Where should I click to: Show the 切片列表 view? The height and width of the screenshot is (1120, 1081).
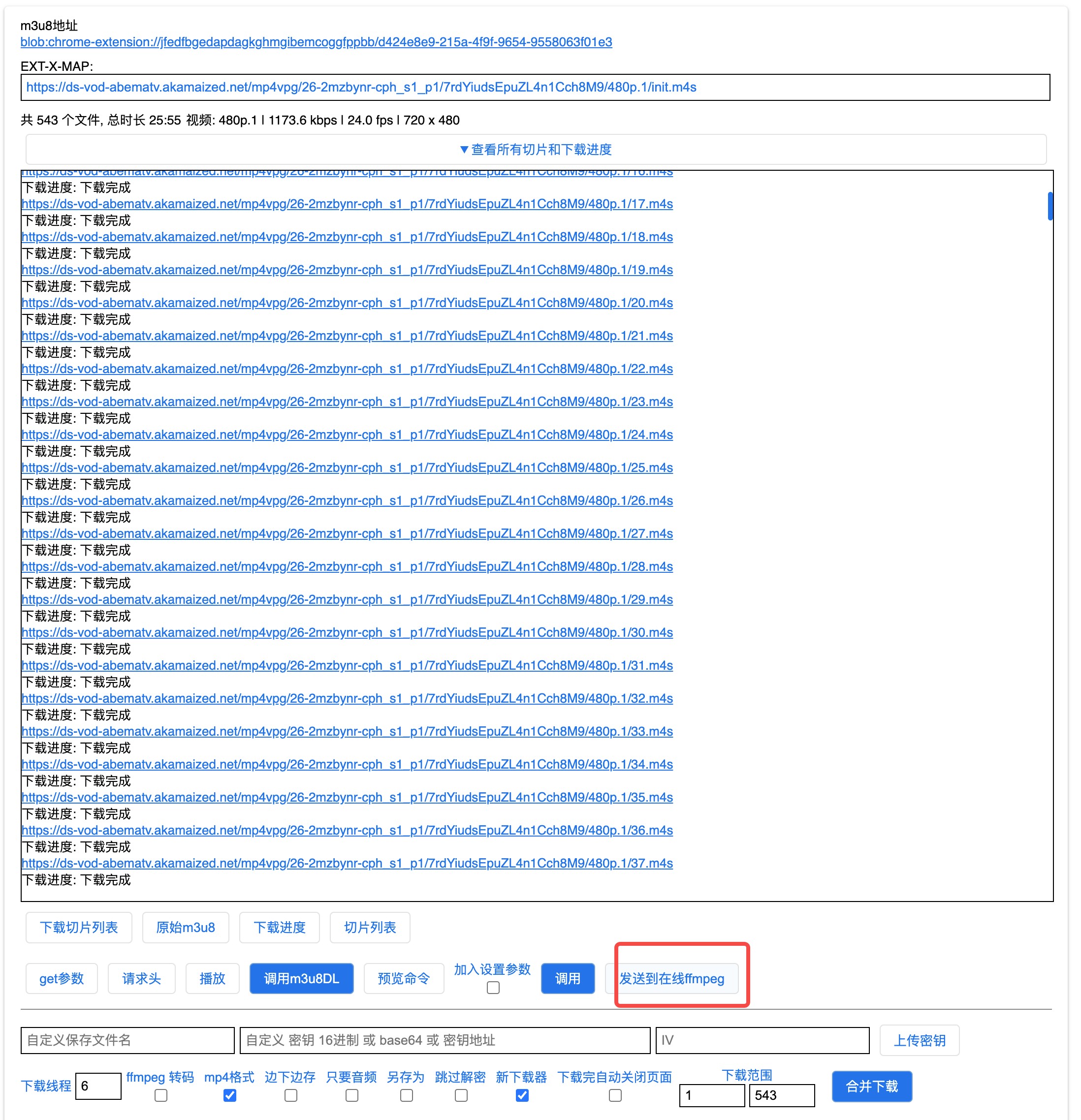pos(370,928)
